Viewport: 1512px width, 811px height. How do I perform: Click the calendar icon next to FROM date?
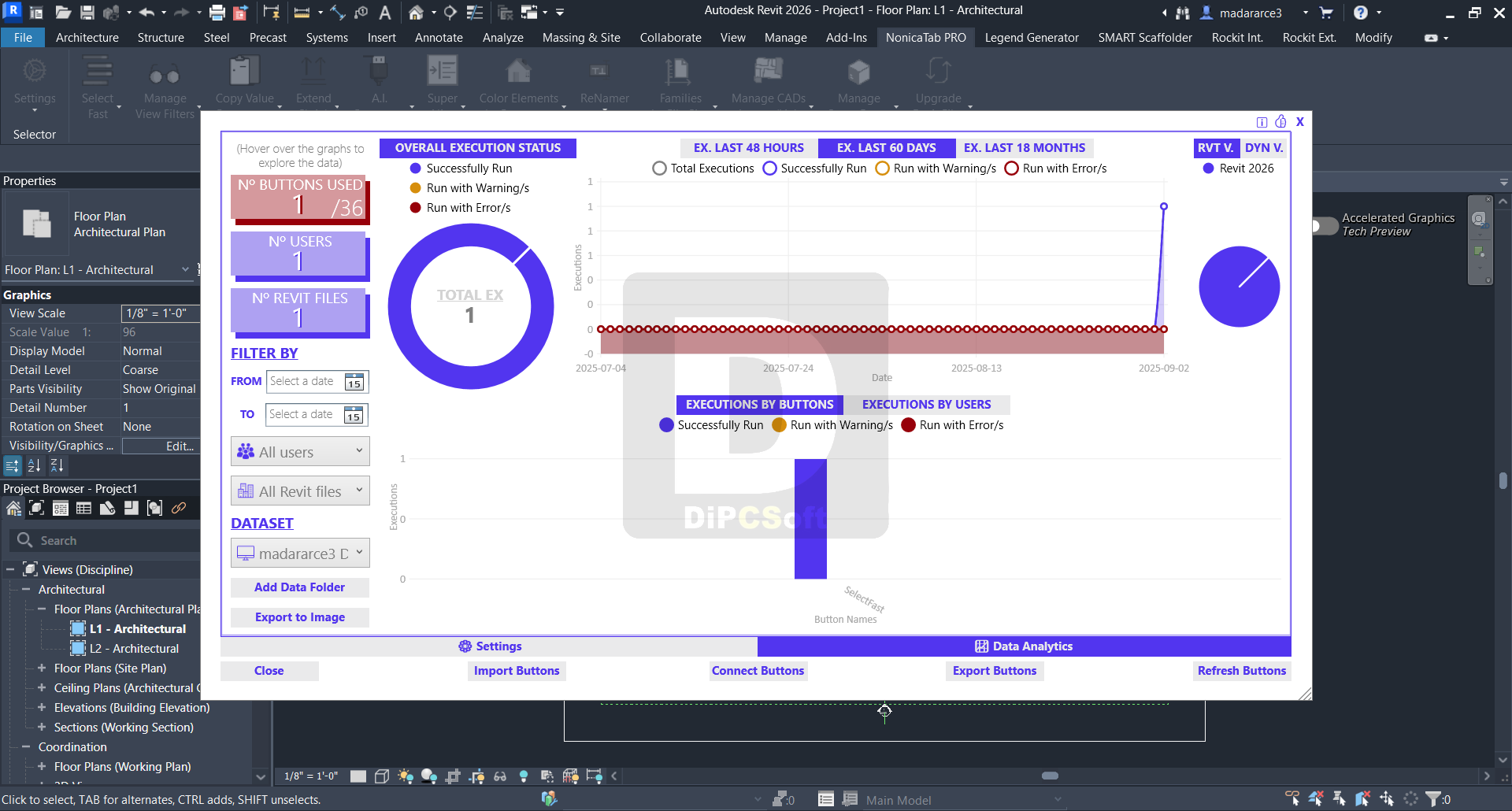click(354, 382)
